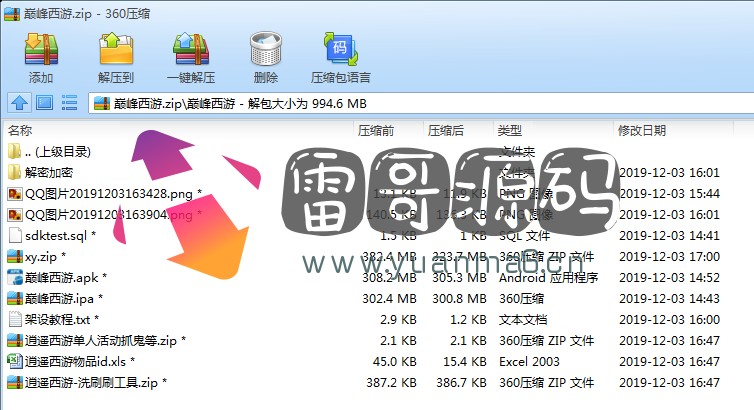Click the archive icon in address bar
Screen dimensions: 754x410
click(101, 103)
